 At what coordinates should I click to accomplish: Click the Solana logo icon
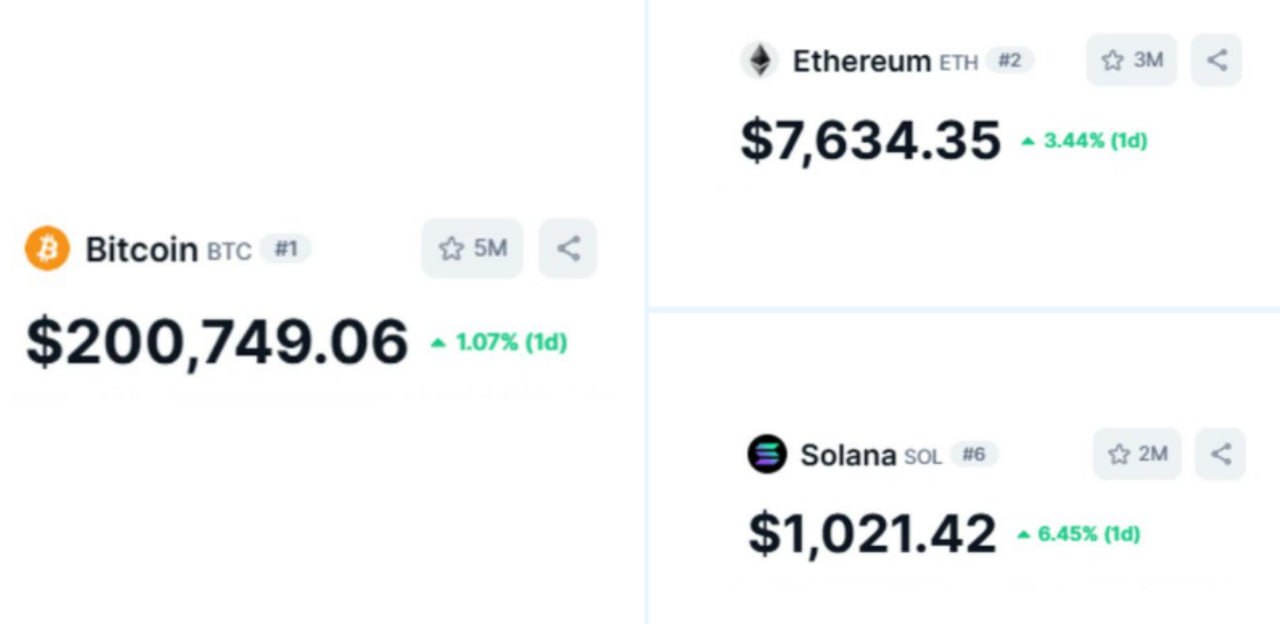767,454
